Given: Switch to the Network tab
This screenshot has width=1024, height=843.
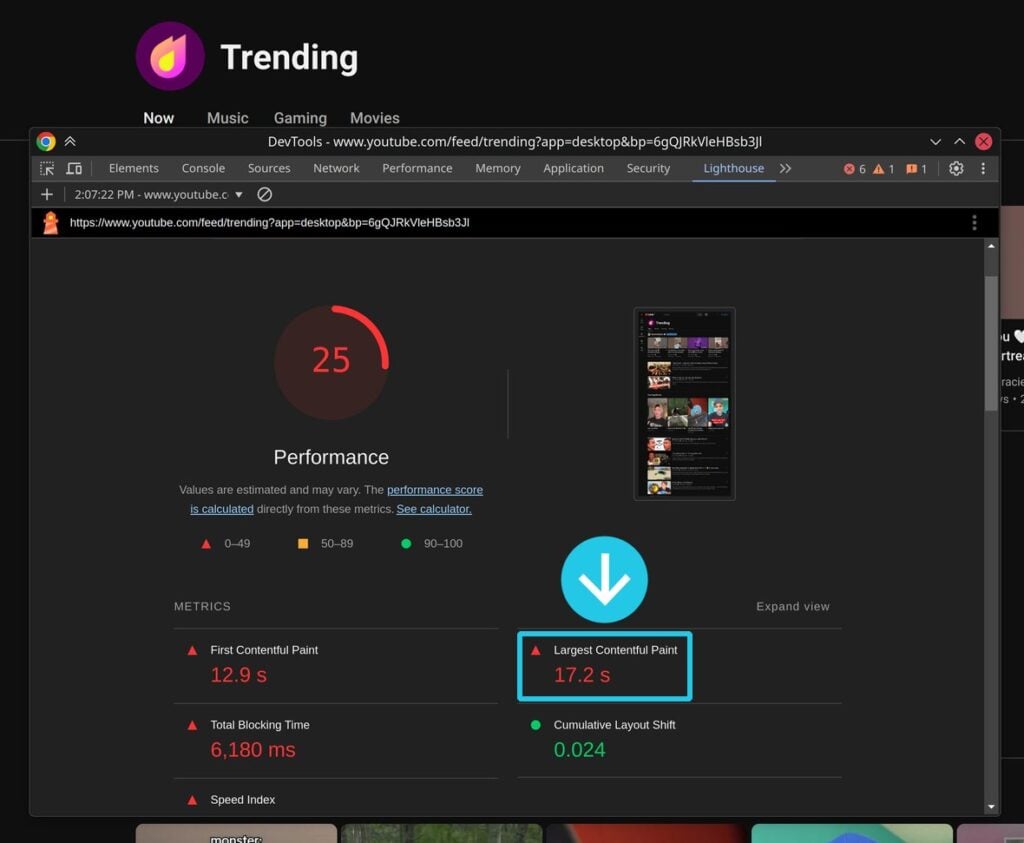Looking at the screenshot, I should pyautogui.click(x=336, y=168).
